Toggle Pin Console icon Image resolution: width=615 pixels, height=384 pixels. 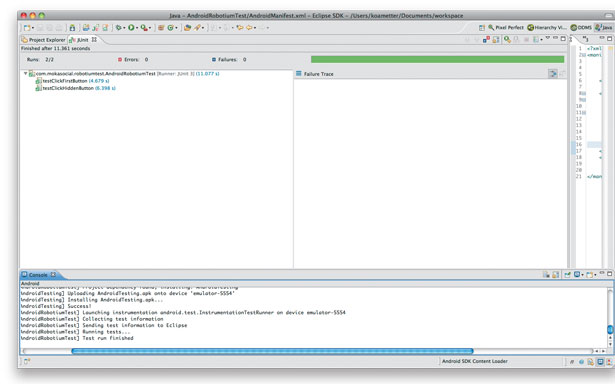pos(568,275)
